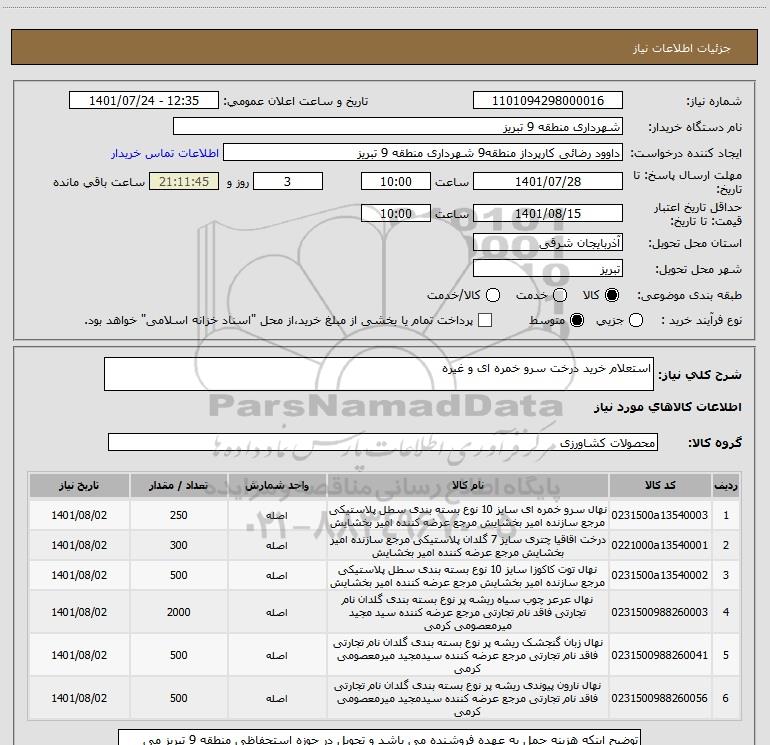Click the need number field 1101094298000016
The image size is (770, 745).
[548, 100]
